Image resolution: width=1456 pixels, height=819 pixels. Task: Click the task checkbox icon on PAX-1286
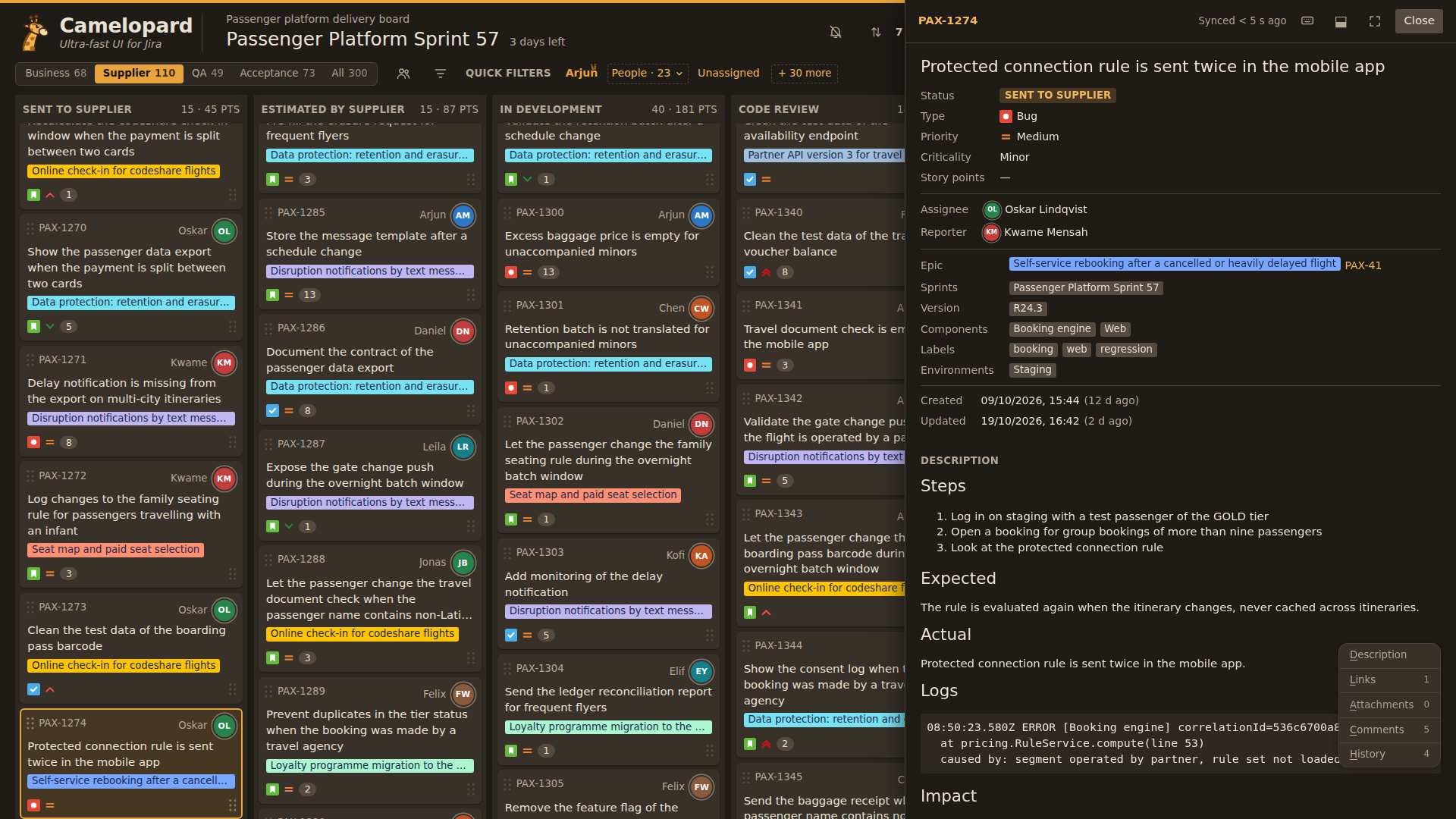coord(273,411)
